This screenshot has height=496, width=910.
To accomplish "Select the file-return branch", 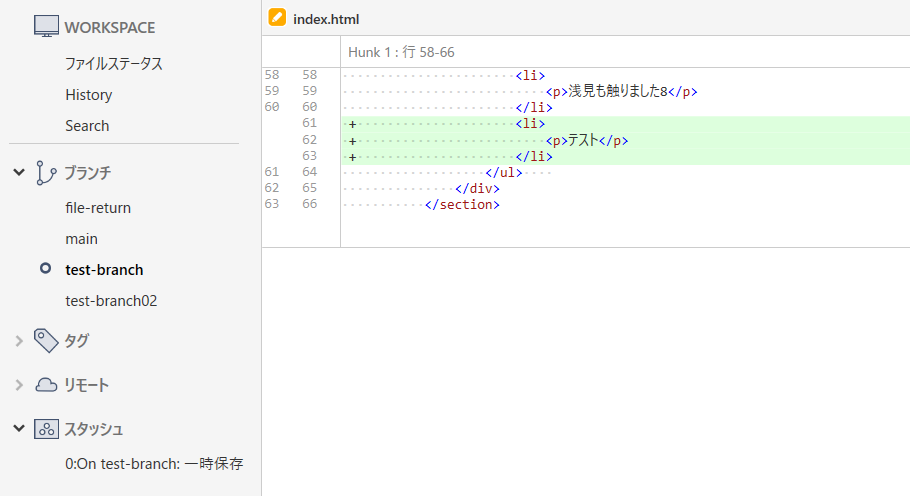I will coord(98,208).
